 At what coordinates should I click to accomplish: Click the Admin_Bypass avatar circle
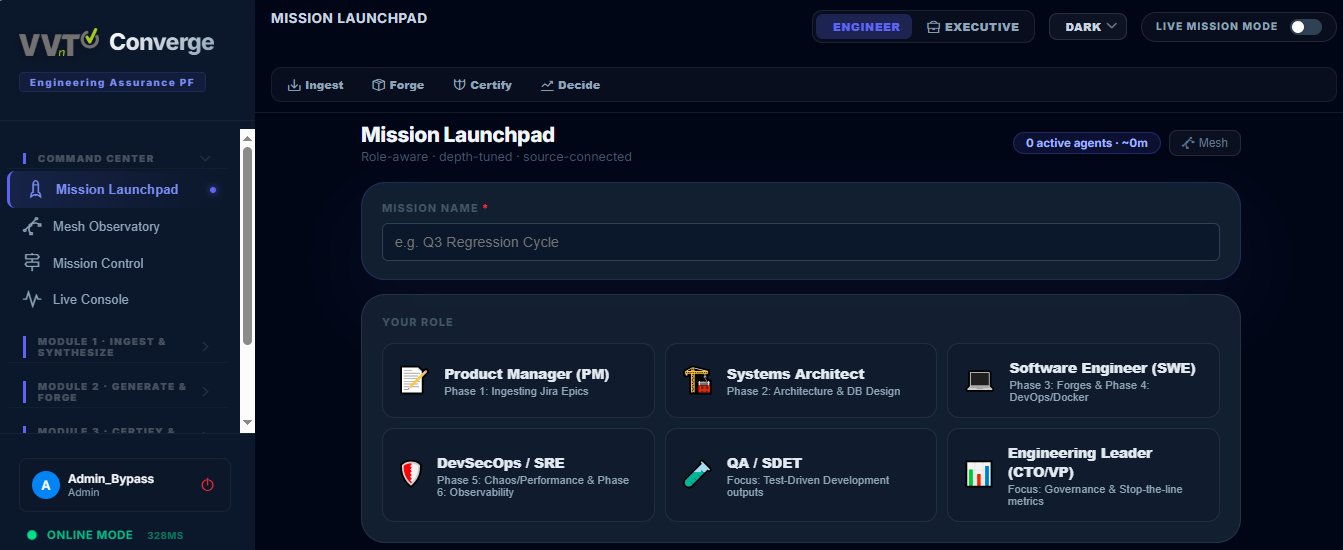tap(46, 485)
